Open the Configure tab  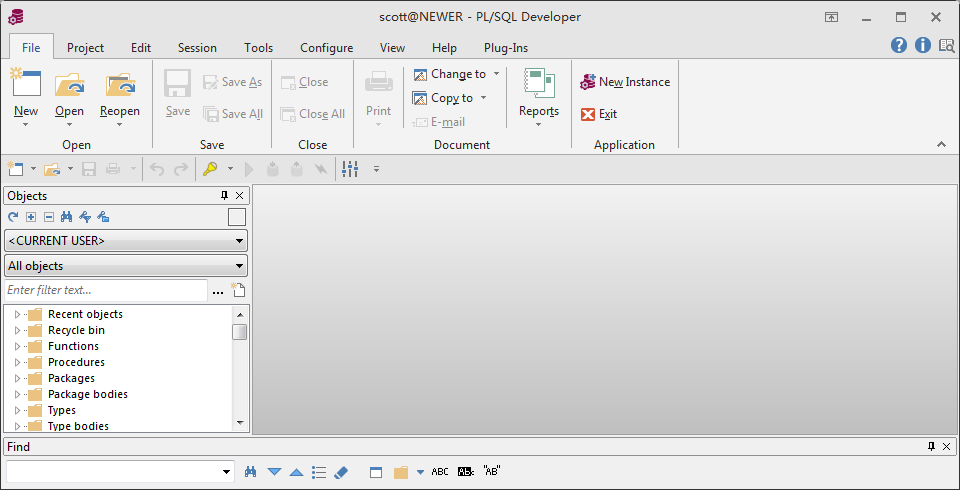point(326,48)
